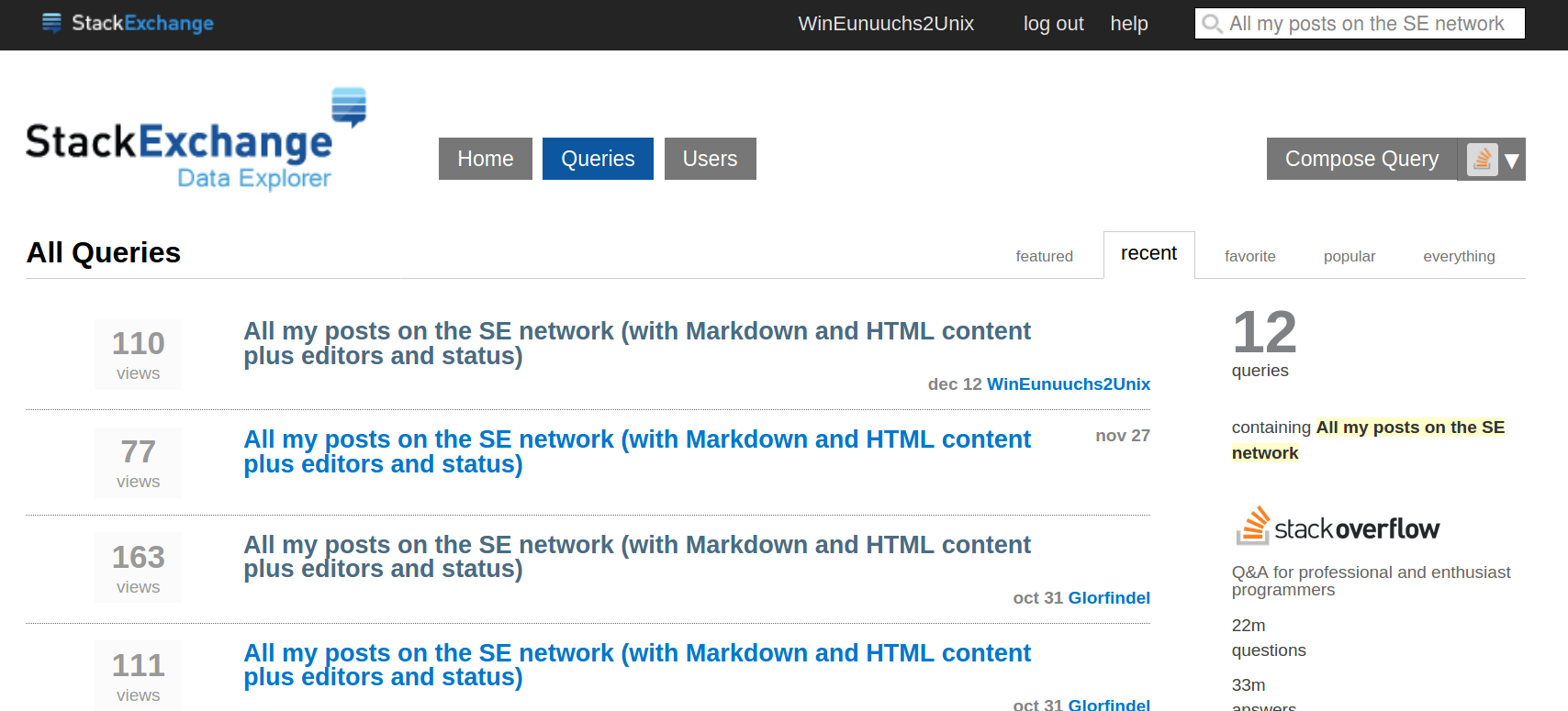1568x711 pixels.
Task: Go to Home tab
Action: pos(486,159)
